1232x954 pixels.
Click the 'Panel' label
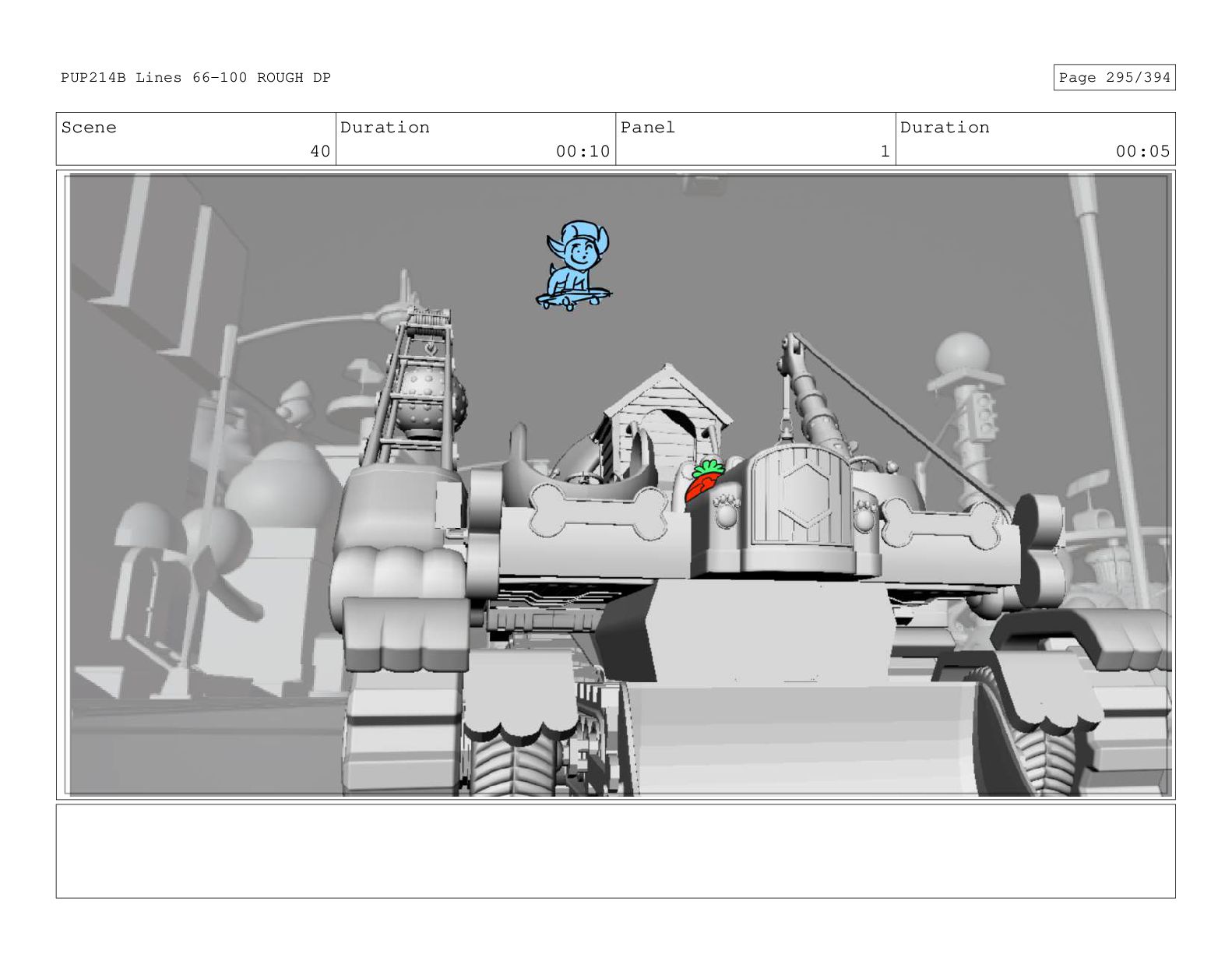647,128
